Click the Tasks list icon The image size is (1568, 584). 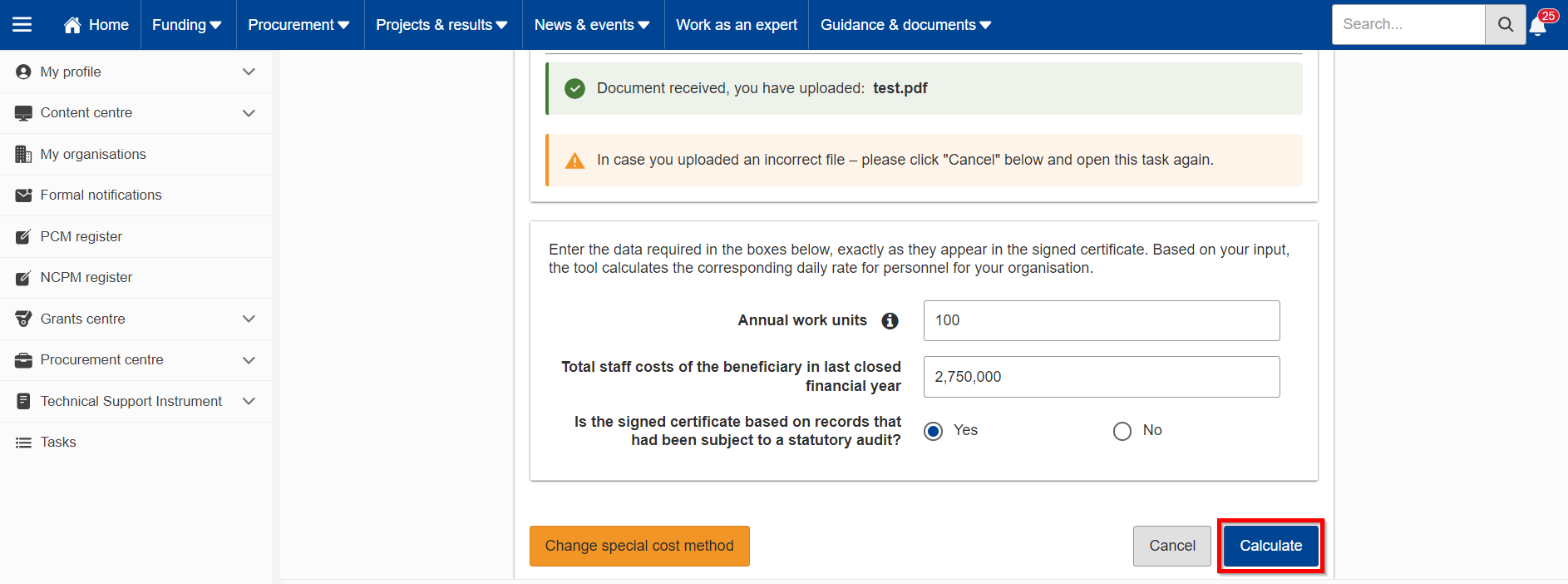tap(23, 443)
